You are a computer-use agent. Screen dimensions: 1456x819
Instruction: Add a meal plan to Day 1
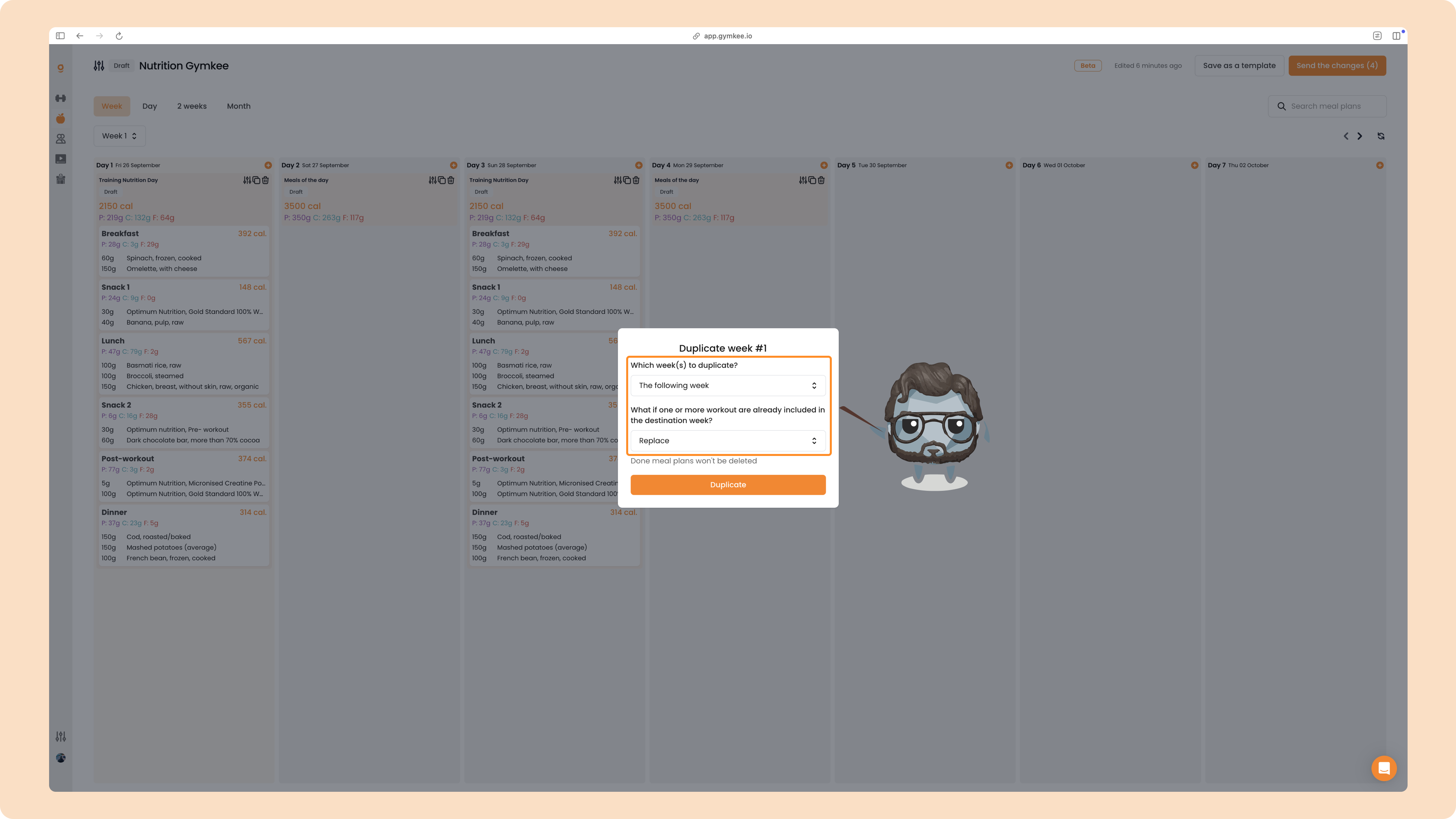(x=268, y=165)
